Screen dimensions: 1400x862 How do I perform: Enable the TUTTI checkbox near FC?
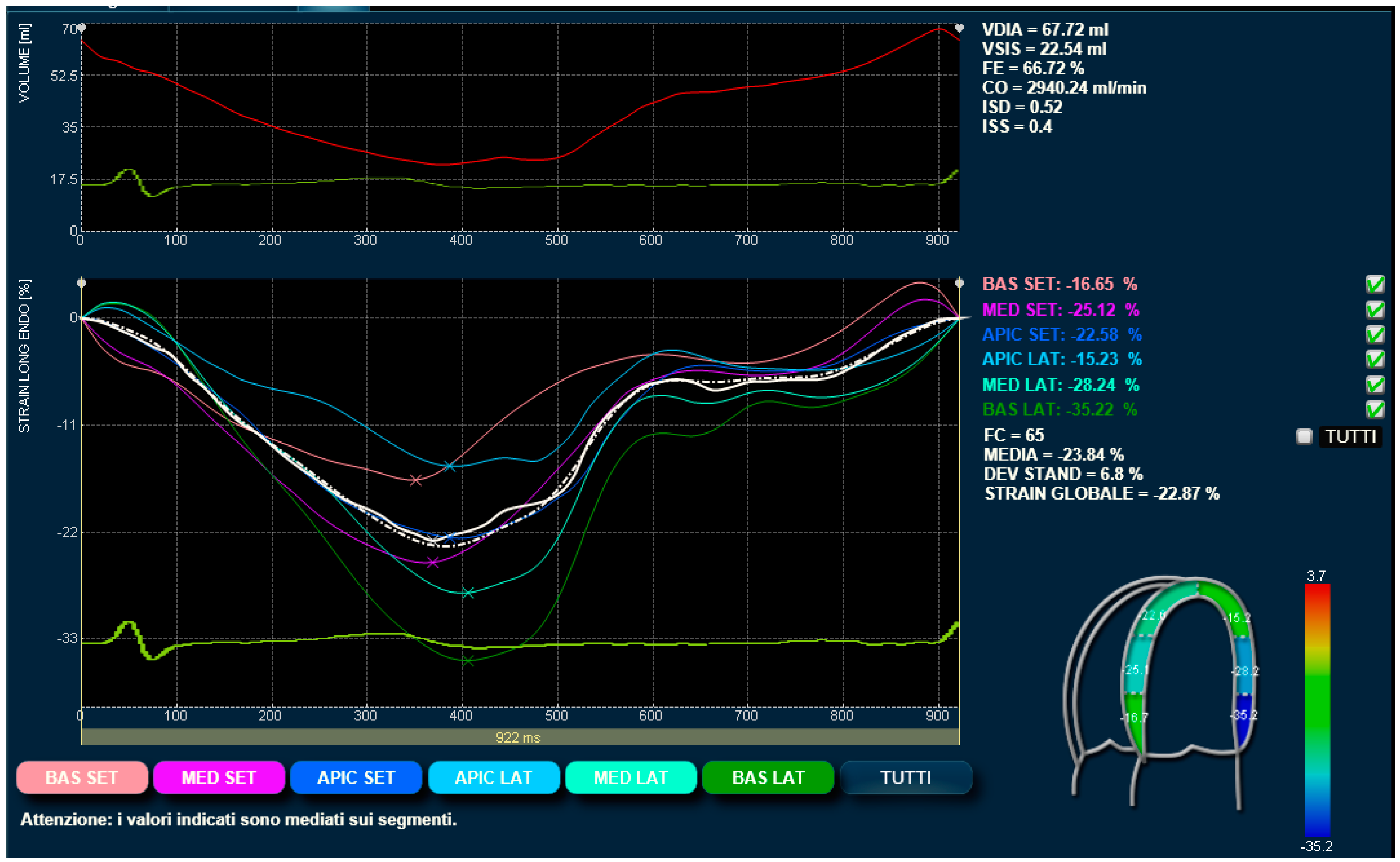[1304, 437]
